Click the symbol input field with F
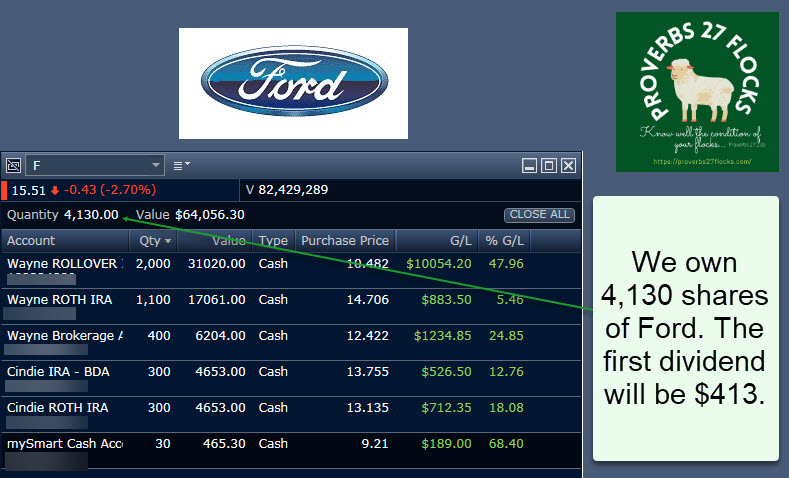Screen dimensions: 789x478 (88, 165)
